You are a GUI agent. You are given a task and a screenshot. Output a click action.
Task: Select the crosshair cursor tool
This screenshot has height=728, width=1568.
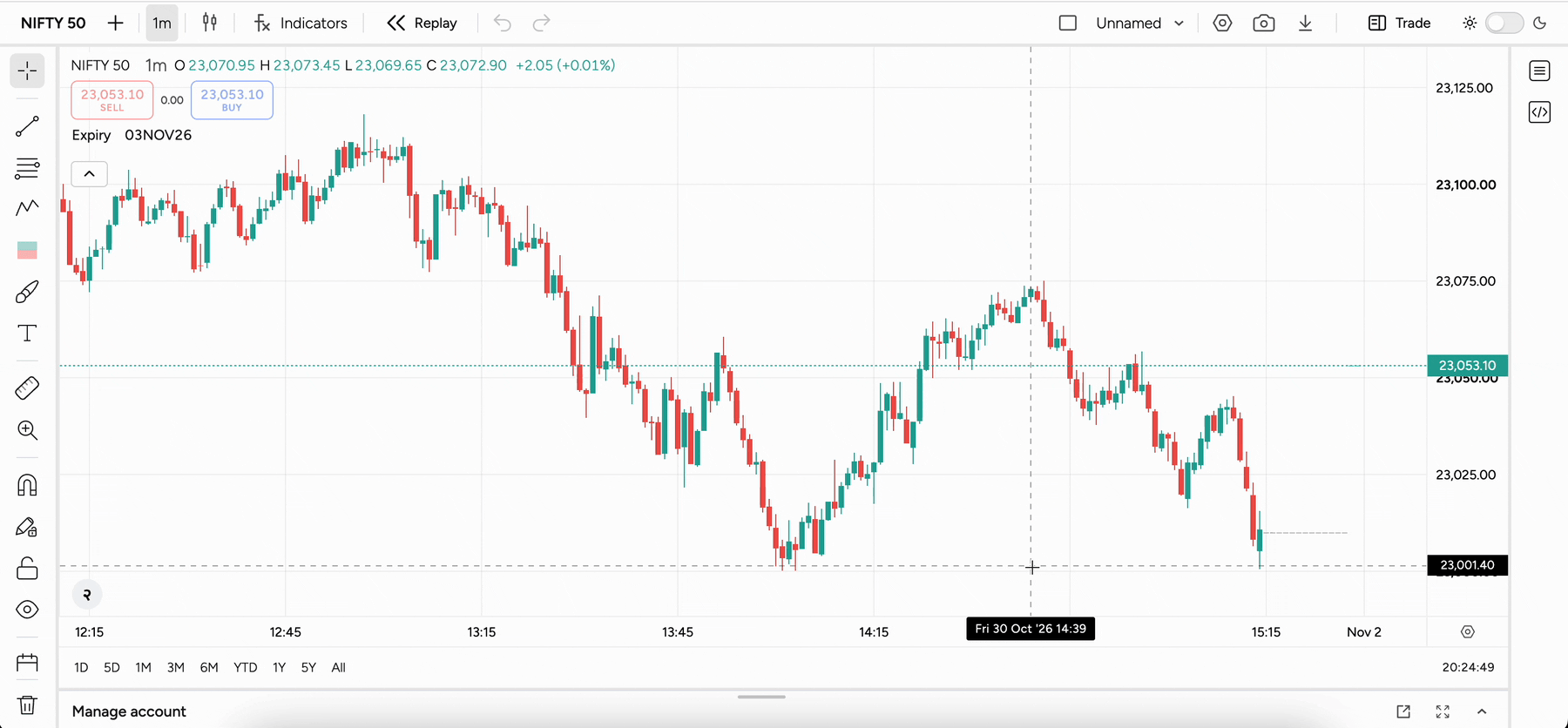pos(27,71)
